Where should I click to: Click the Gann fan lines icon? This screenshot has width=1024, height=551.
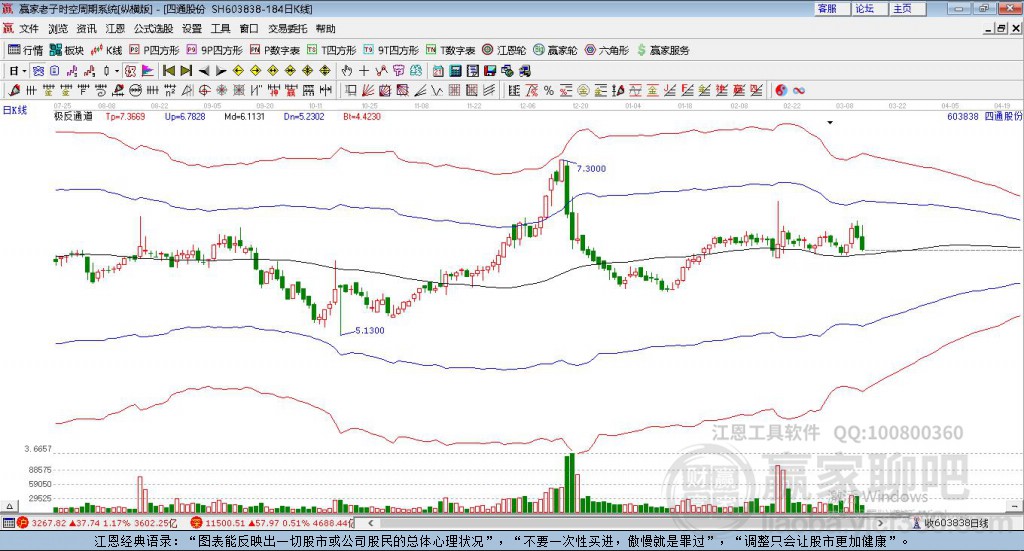368,90
